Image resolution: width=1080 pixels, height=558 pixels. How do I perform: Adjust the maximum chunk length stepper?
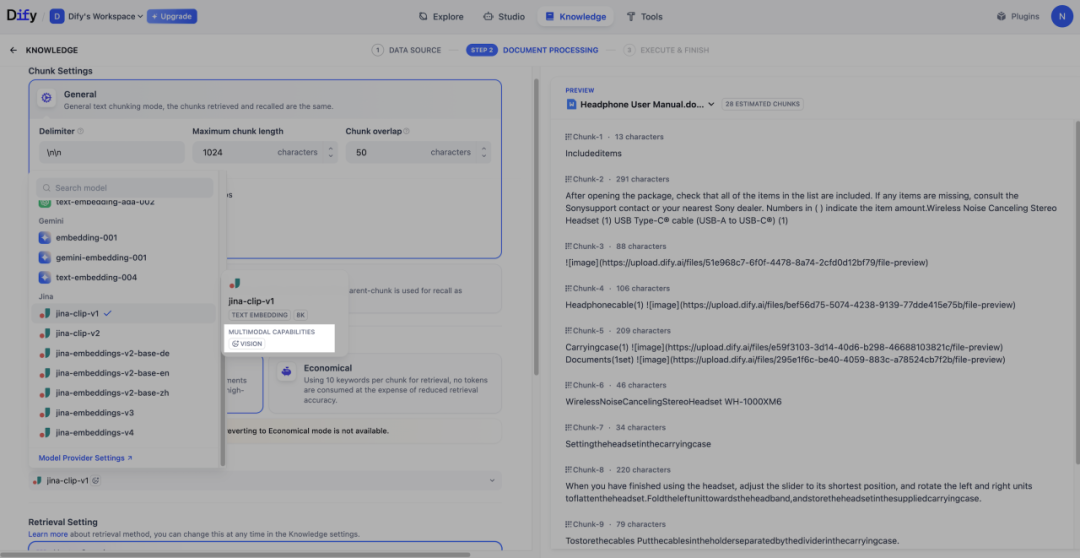[331, 152]
